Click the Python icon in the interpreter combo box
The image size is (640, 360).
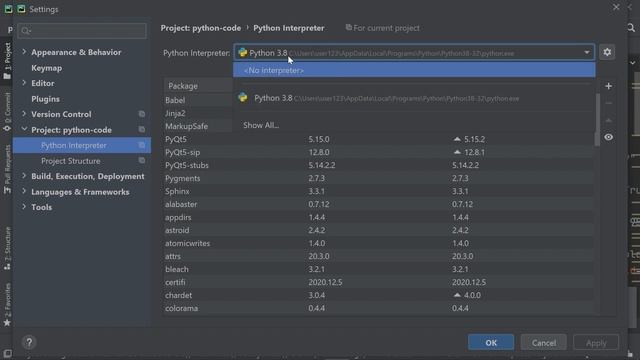click(242, 52)
